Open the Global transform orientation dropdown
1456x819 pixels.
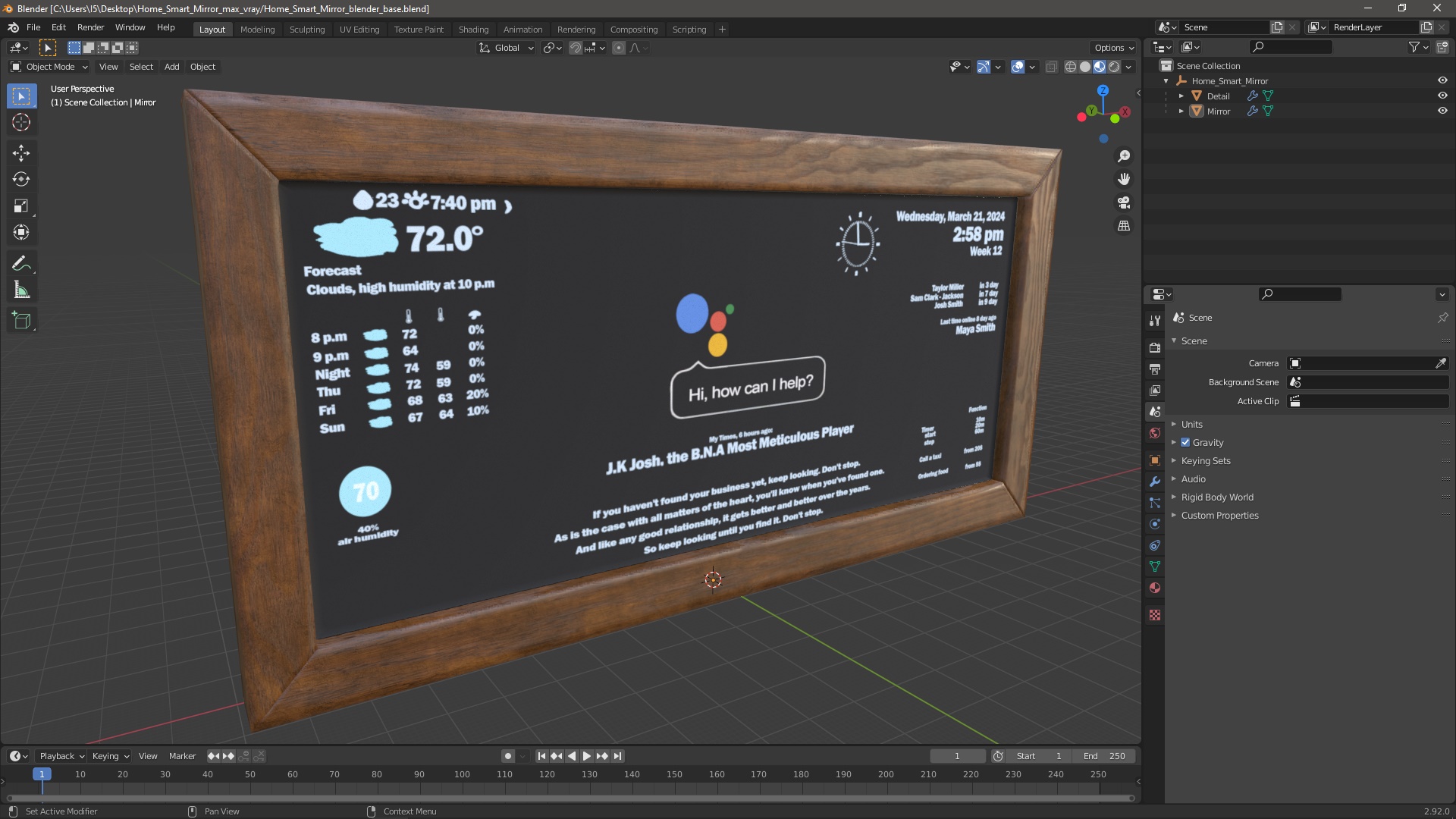507,48
